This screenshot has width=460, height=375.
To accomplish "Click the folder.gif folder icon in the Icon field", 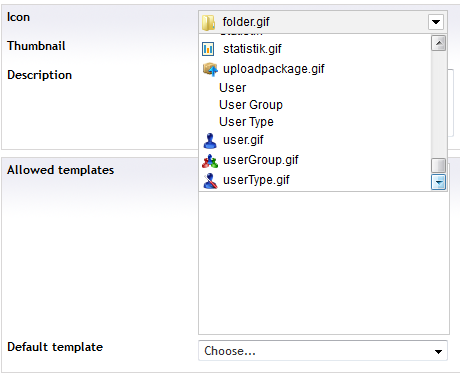I will 209,22.
